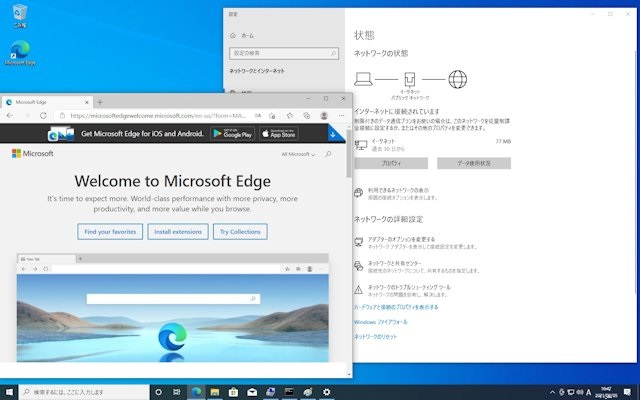Switch to Settings gear on taskbar
640x400 pixels.
[x=327, y=392]
